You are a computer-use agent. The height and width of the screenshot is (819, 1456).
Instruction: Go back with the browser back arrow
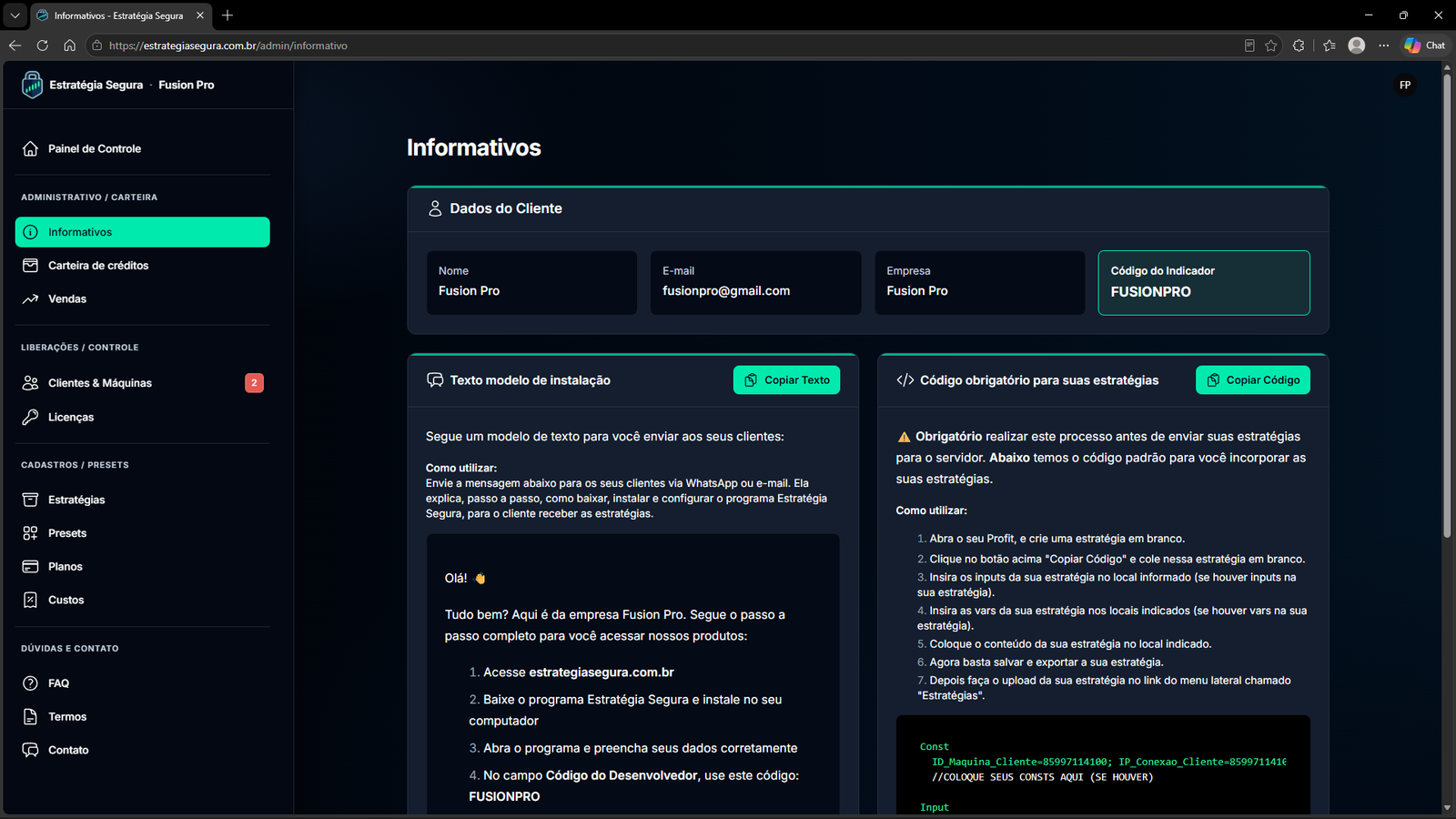coord(15,45)
